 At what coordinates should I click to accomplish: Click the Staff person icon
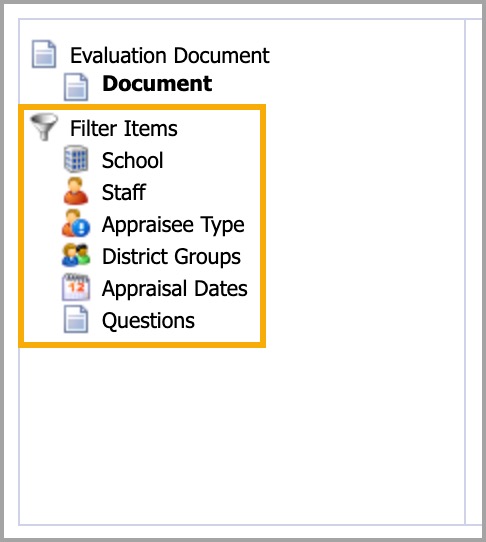[76, 190]
